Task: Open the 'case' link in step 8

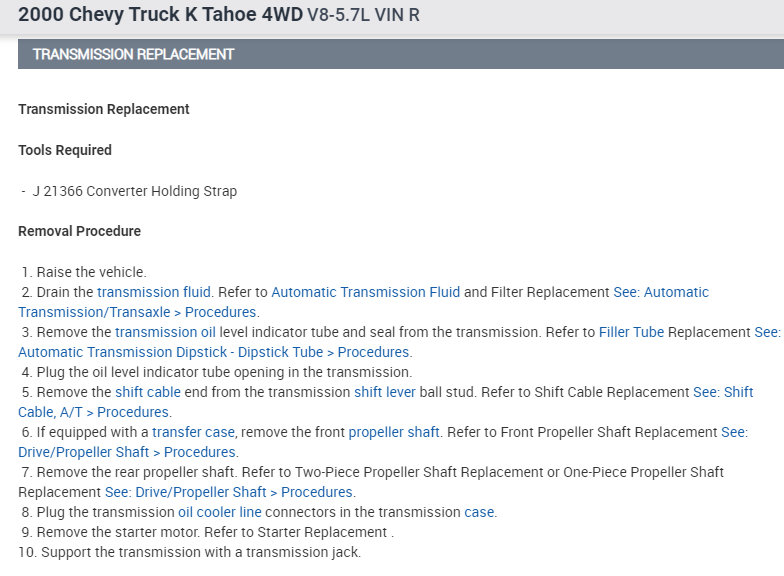Action: 479,512
